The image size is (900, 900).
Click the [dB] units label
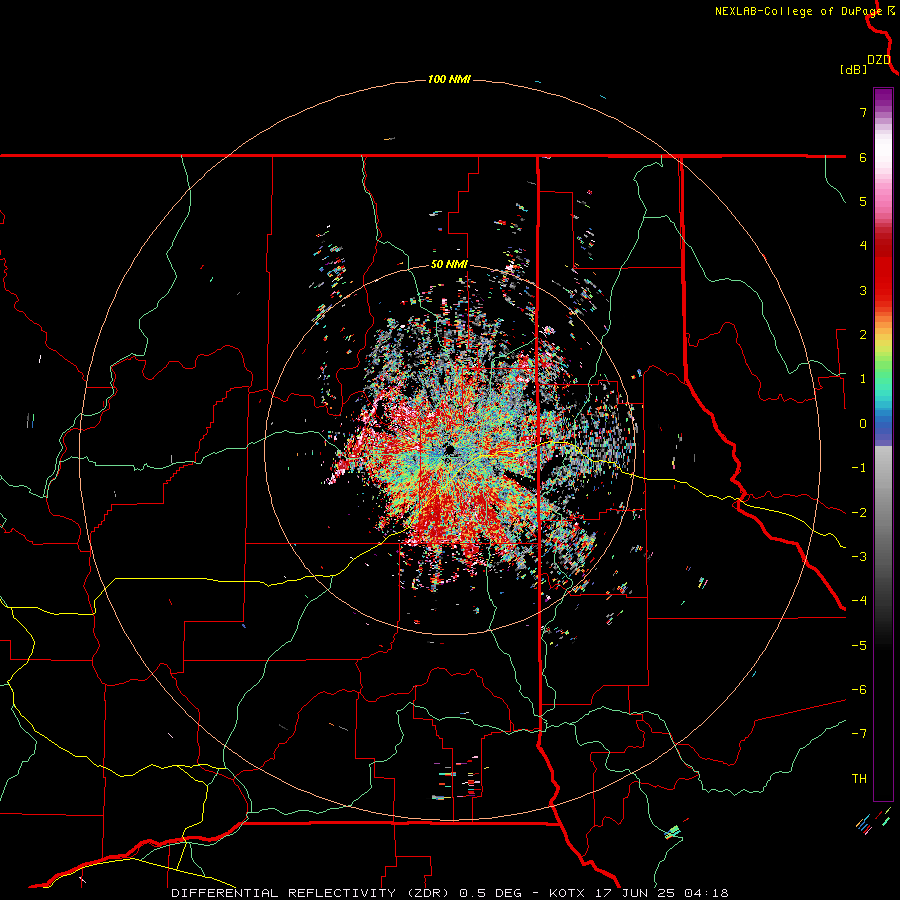pos(854,69)
